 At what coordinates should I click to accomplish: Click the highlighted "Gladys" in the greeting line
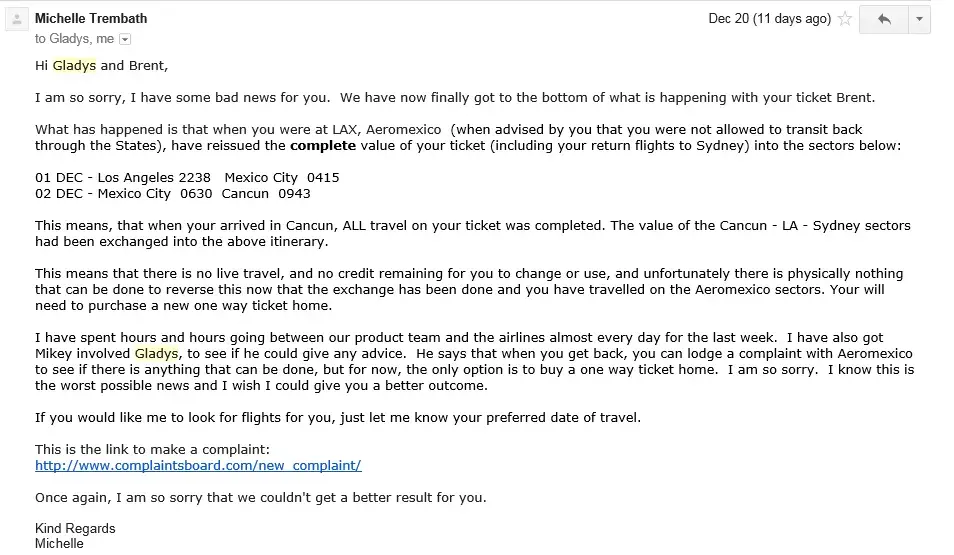tap(74, 66)
